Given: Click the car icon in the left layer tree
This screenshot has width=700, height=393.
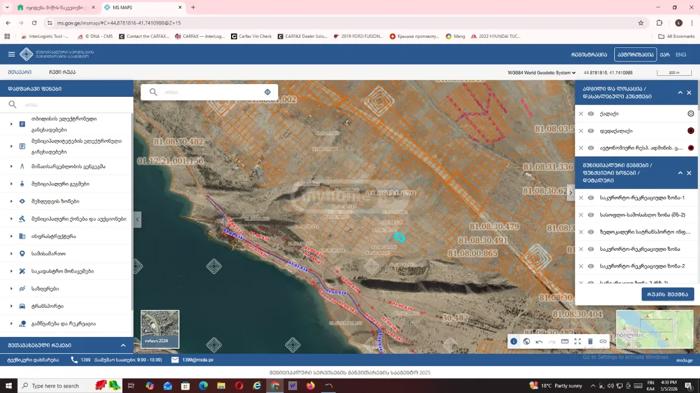Looking at the screenshot, I should (x=22, y=306).
